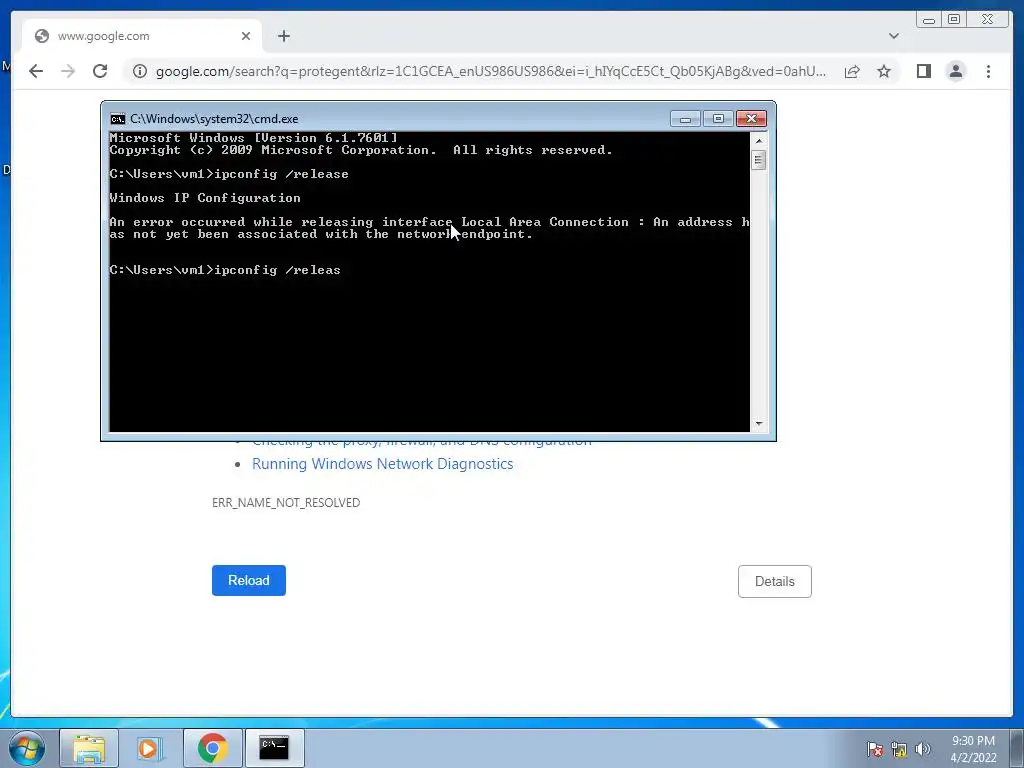Click the Windows IP Configuration line in cmd
Screen dimensions: 1024x768
click(205, 198)
